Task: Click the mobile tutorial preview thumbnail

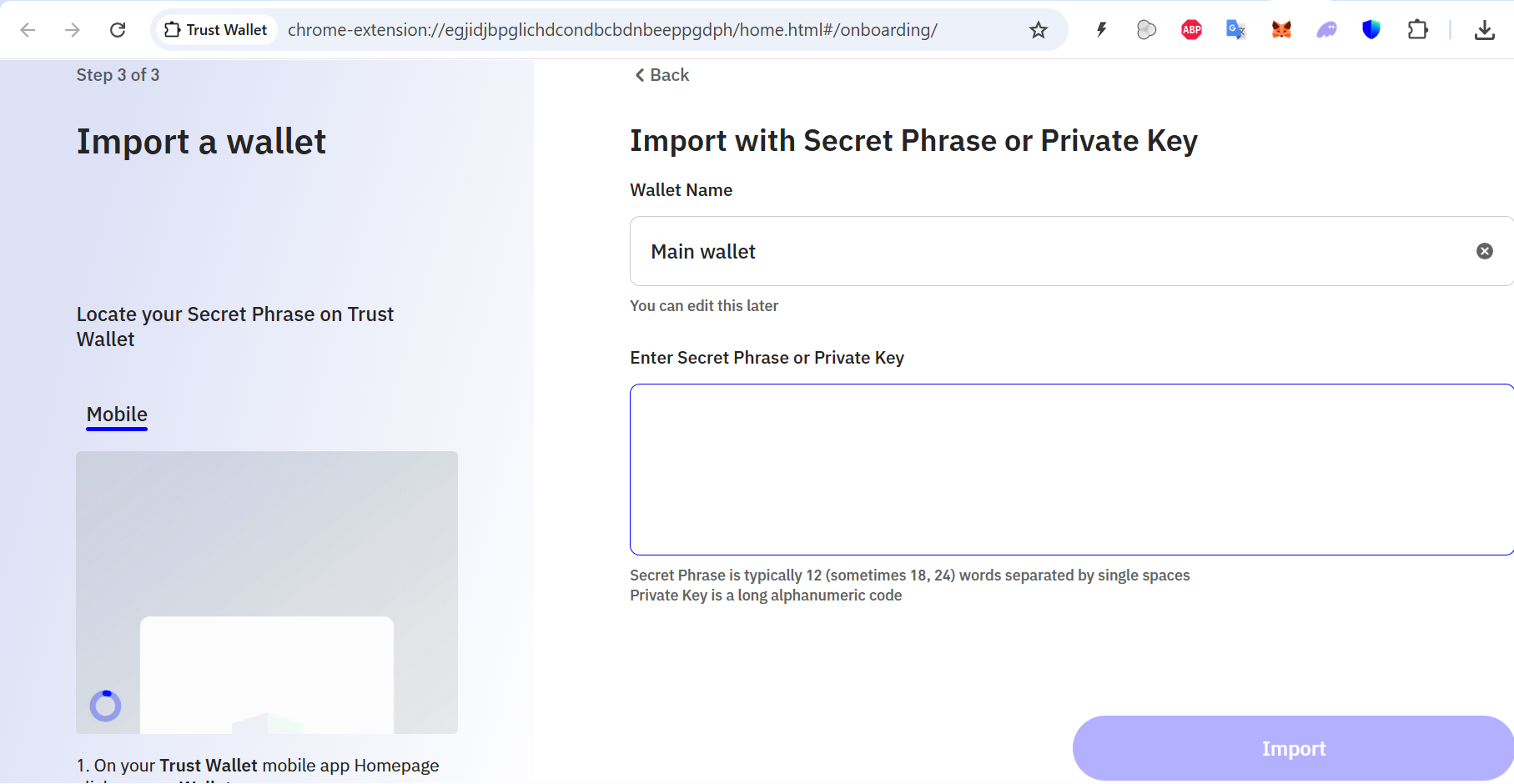Action: coord(267,592)
